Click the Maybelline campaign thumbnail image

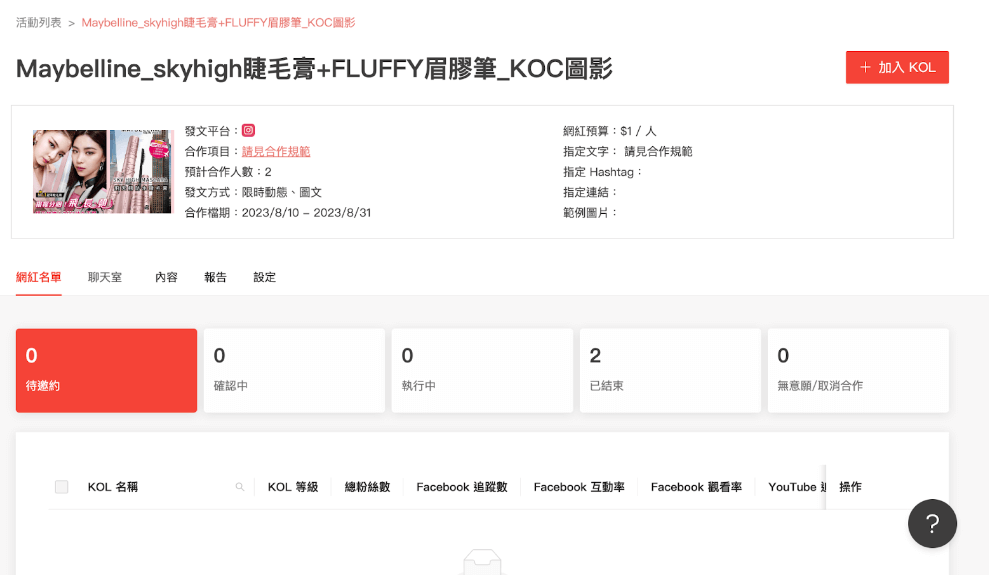coord(102,171)
